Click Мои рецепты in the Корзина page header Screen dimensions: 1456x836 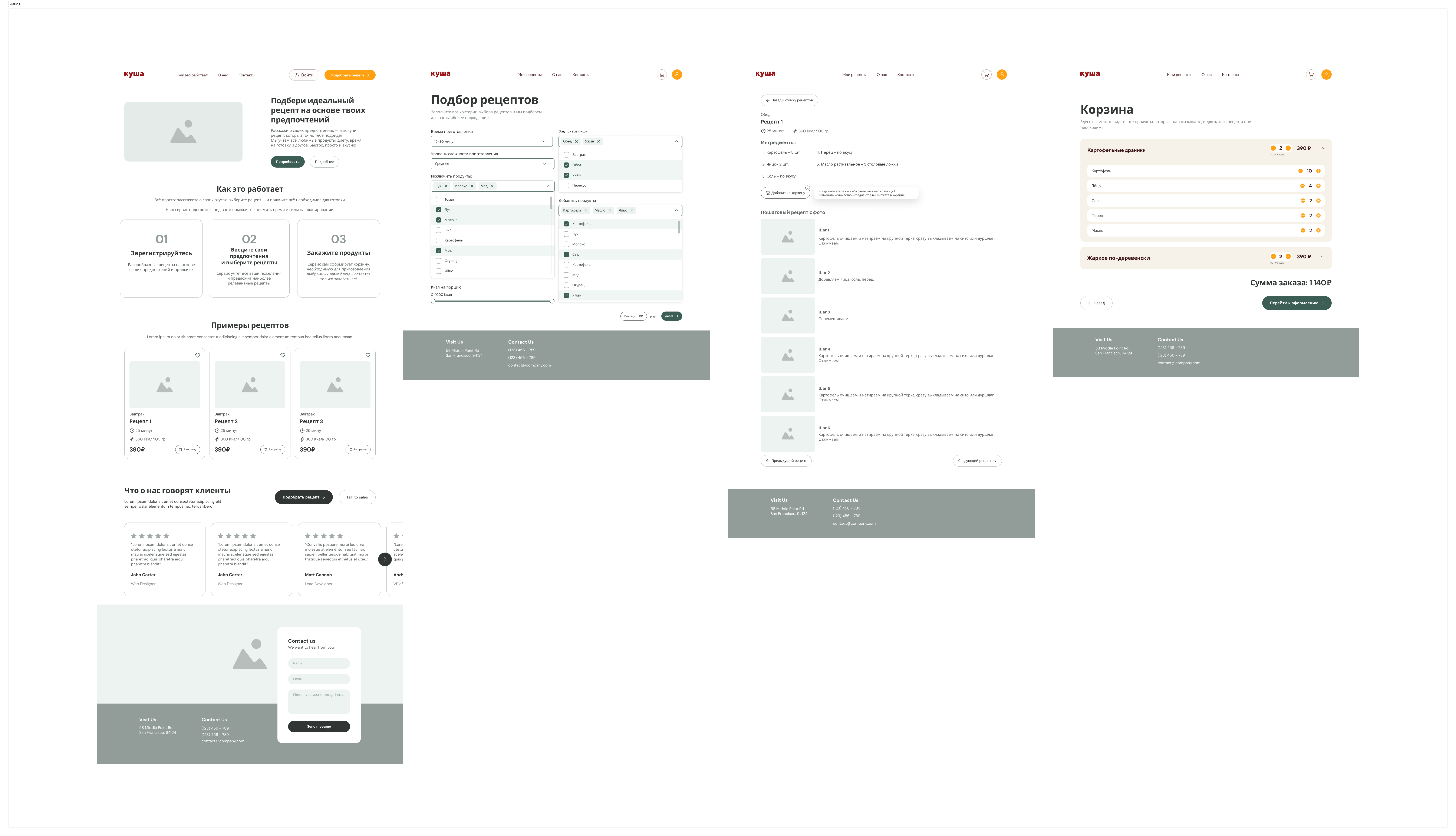(x=1179, y=75)
